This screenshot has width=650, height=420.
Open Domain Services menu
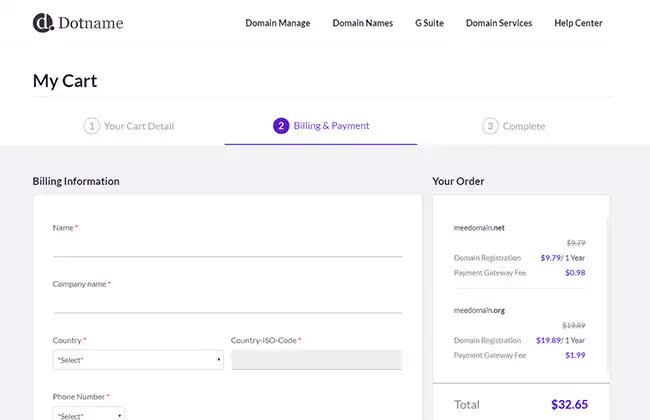click(499, 23)
